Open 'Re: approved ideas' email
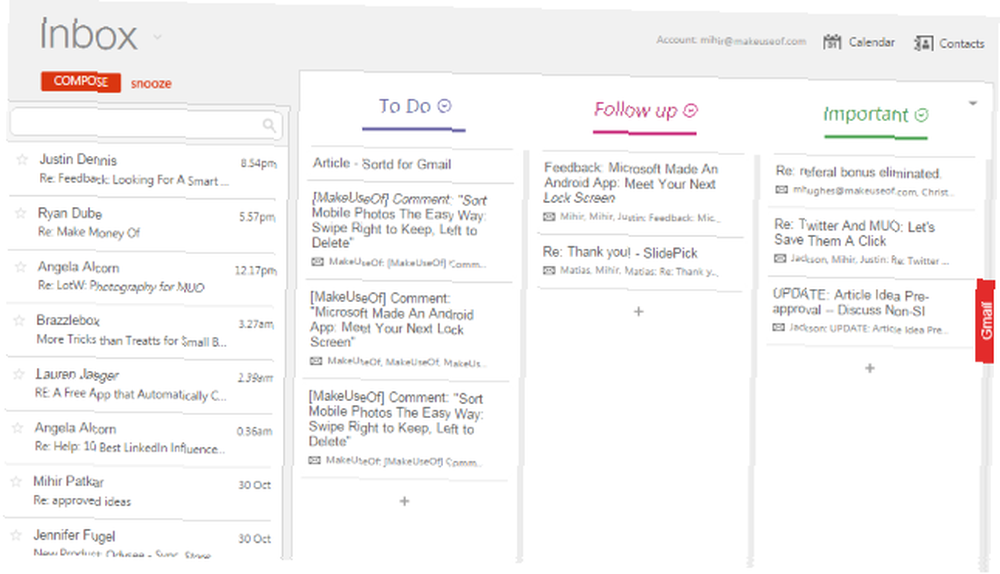Image resolution: width=1000 pixels, height=574 pixels. pos(140,492)
